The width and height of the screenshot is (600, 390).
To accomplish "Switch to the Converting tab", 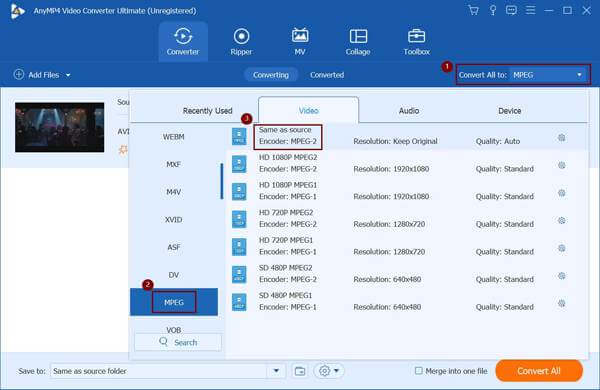I will (x=271, y=75).
